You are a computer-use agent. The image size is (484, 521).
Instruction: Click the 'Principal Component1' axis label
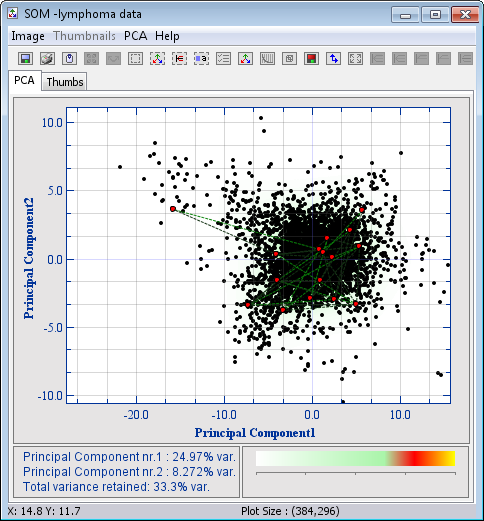(x=255, y=433)
